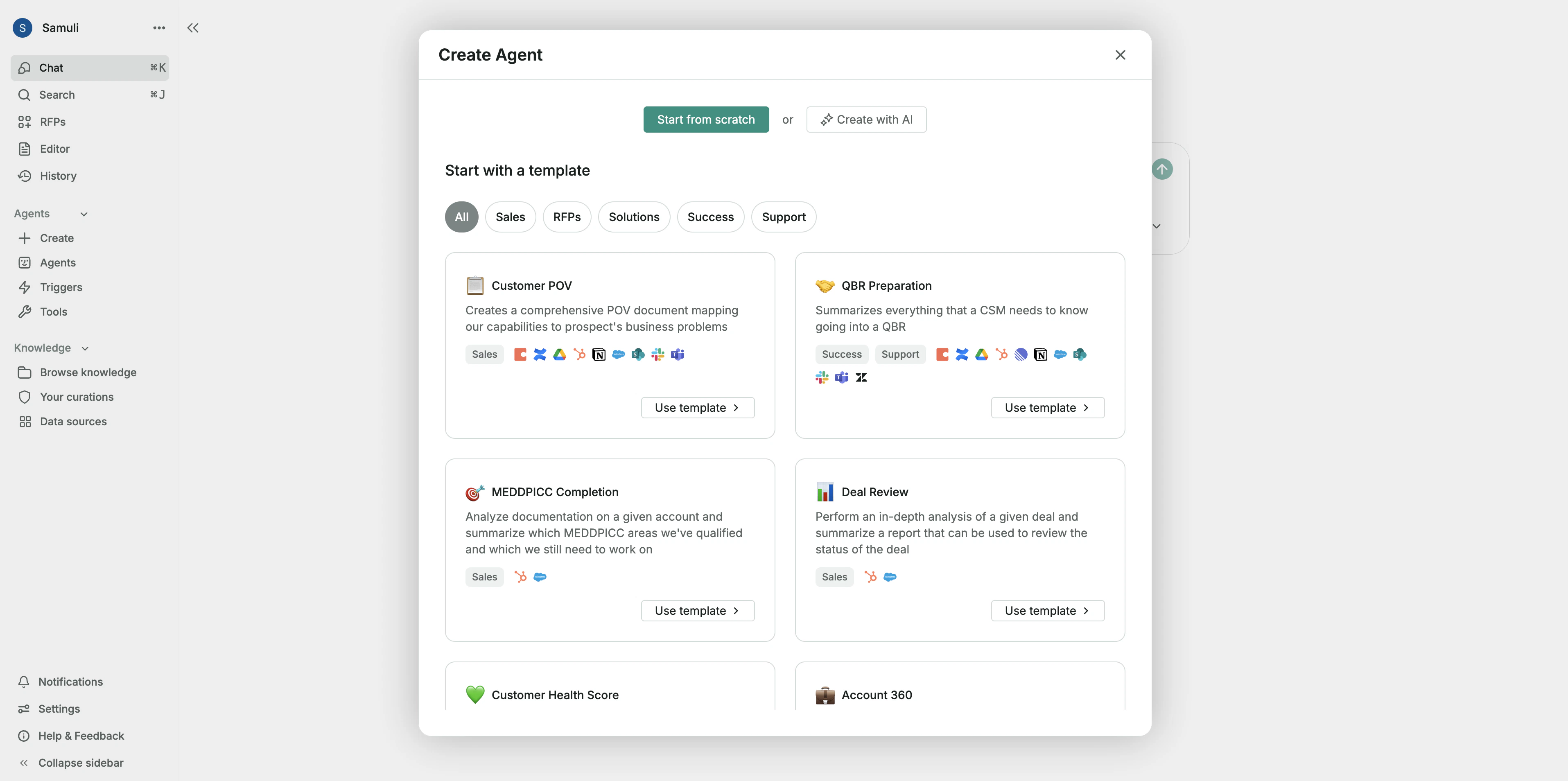Open the RFPs grid icon
Screen dimensions: 1568x781
tap(24, 122)
